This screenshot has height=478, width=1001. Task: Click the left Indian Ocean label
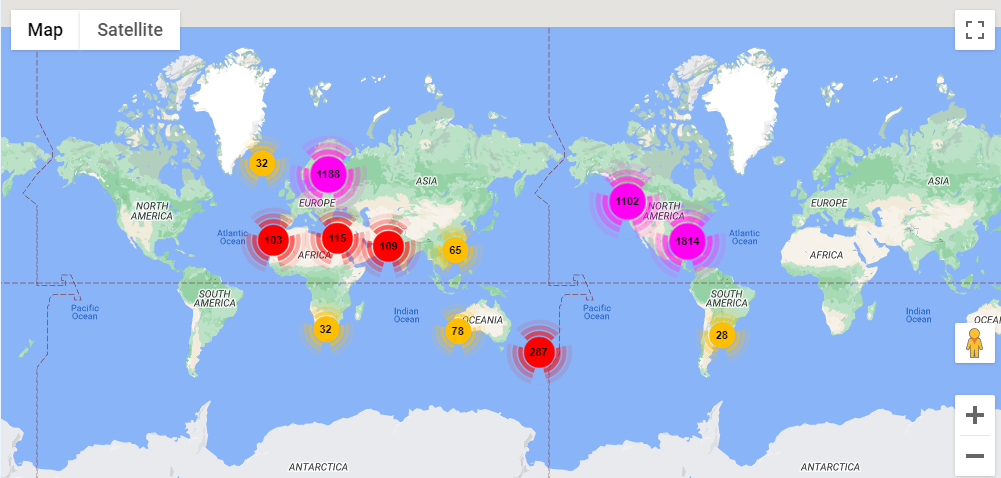point(406,314)
